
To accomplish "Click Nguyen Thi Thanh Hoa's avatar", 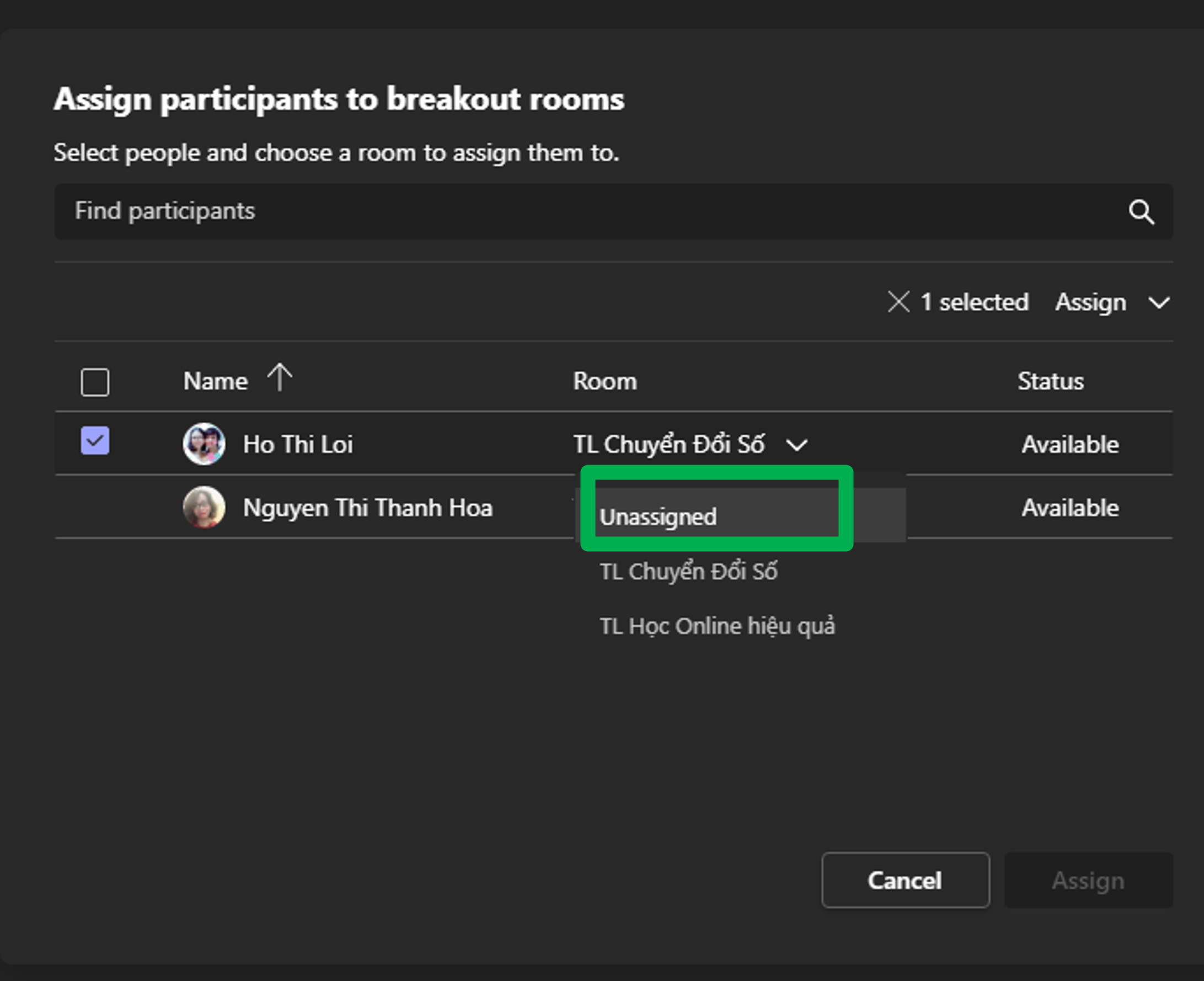I will point(204,507).
